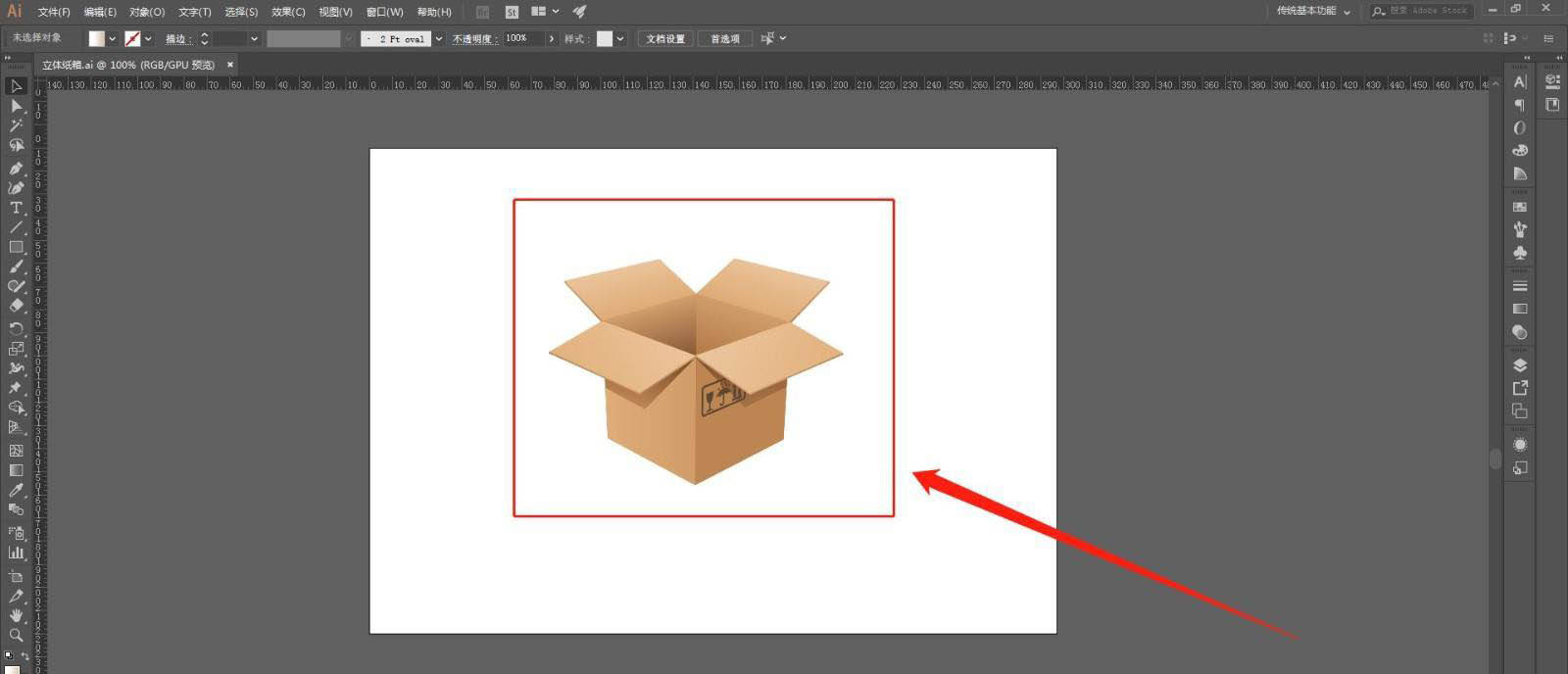This screenshot has width=1568, height=674.
Task: Select the Artboard tool
Action: tap(16, 576)
